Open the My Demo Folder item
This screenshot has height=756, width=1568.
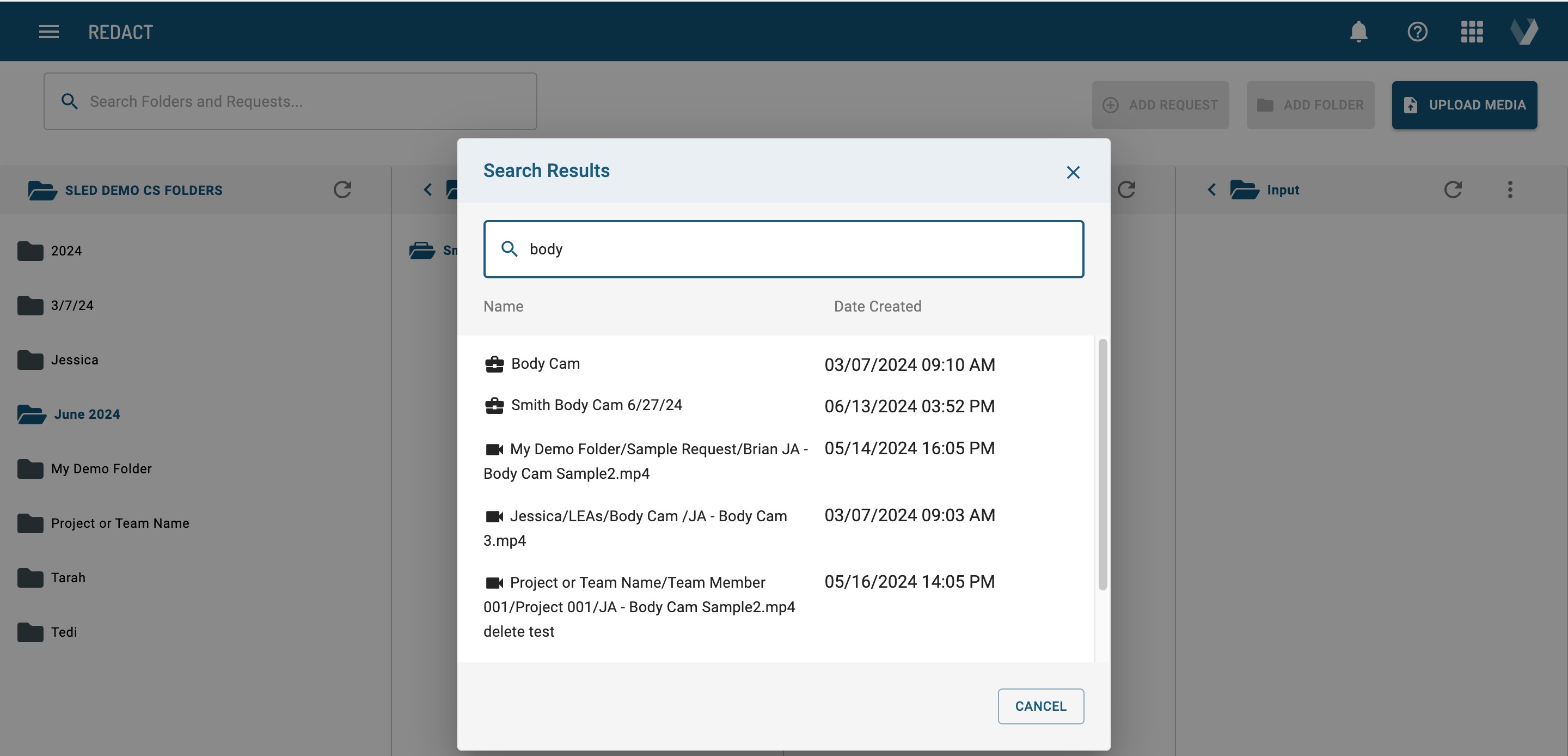(x=101, y=468)
